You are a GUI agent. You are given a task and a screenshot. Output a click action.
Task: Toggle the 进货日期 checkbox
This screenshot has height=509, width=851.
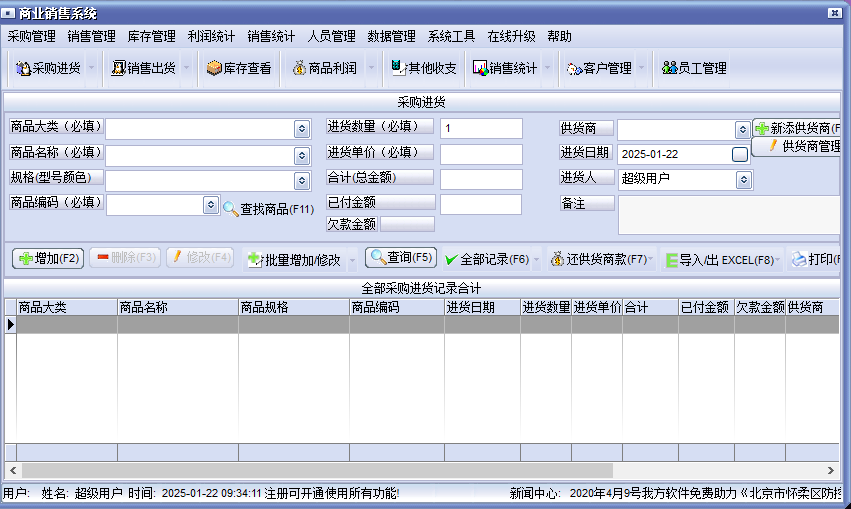click(x=740, y=155)
